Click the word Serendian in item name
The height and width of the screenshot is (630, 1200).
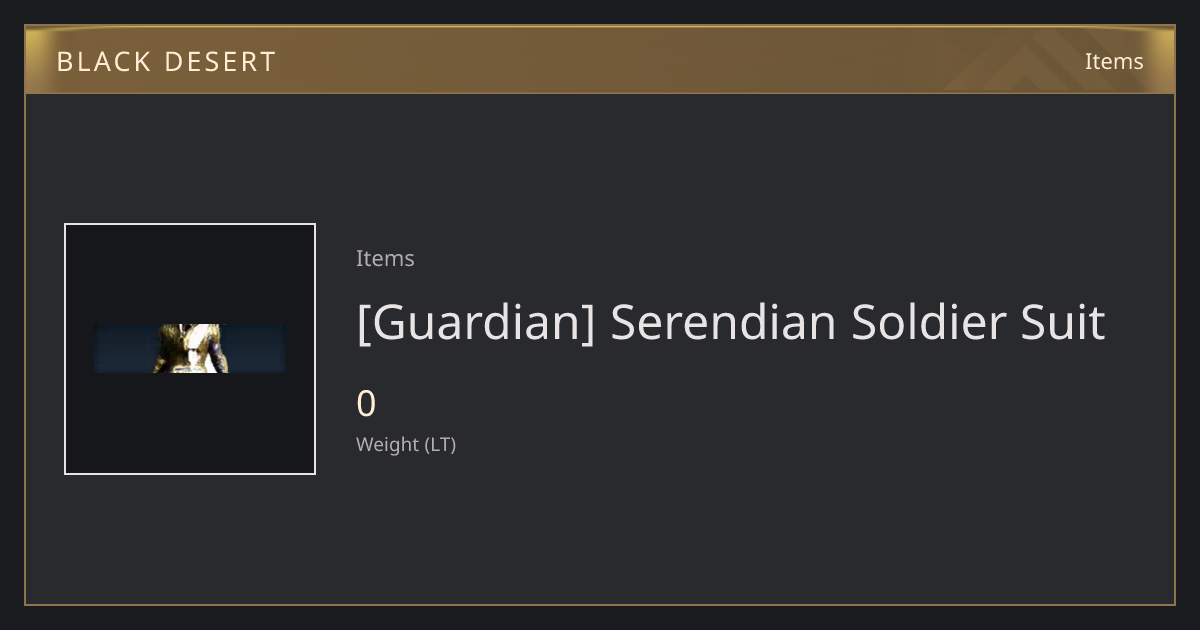pyautogui.click(x=723, y=323)
